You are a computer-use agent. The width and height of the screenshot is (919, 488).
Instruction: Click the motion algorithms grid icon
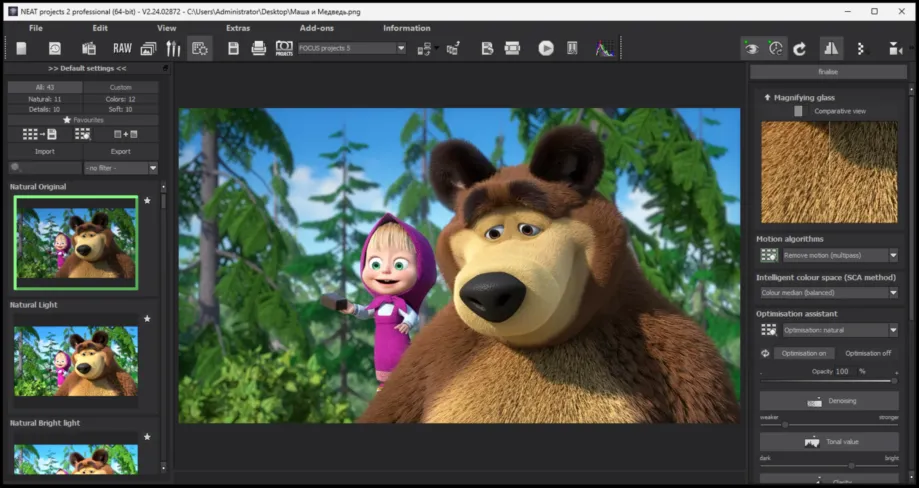(768, 255)
